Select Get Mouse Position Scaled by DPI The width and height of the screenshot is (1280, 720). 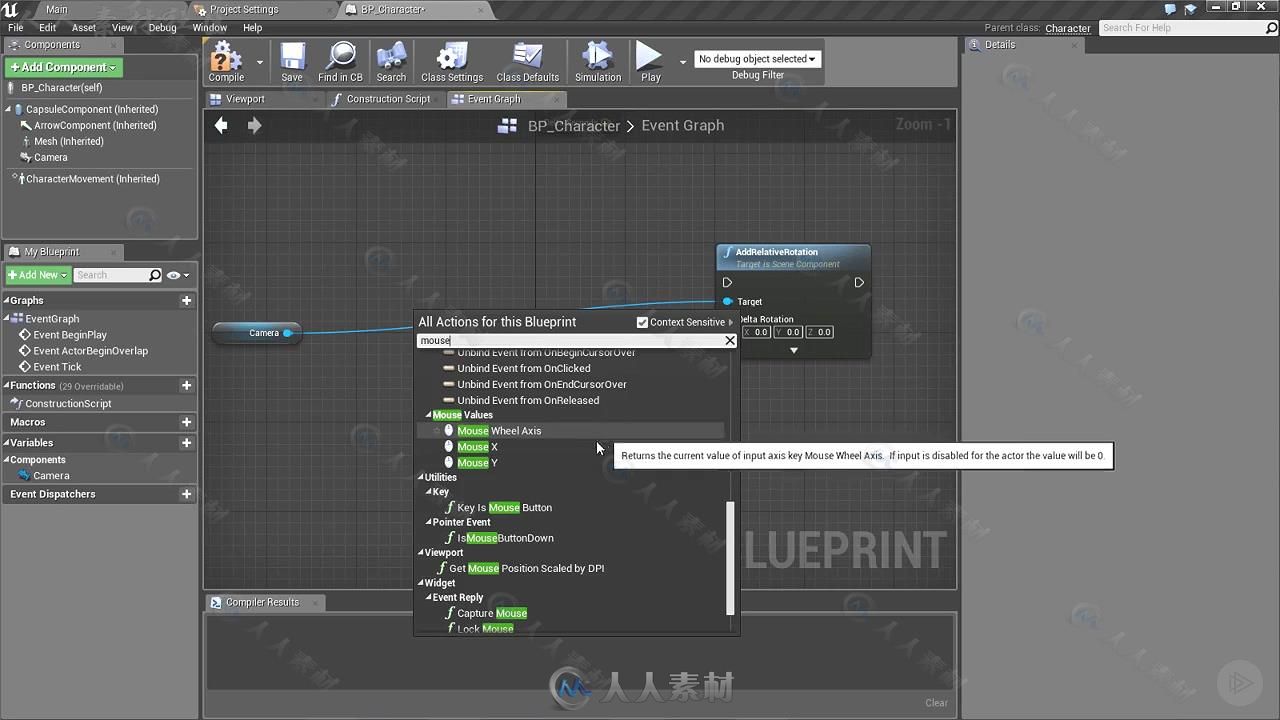coord(526,569)
